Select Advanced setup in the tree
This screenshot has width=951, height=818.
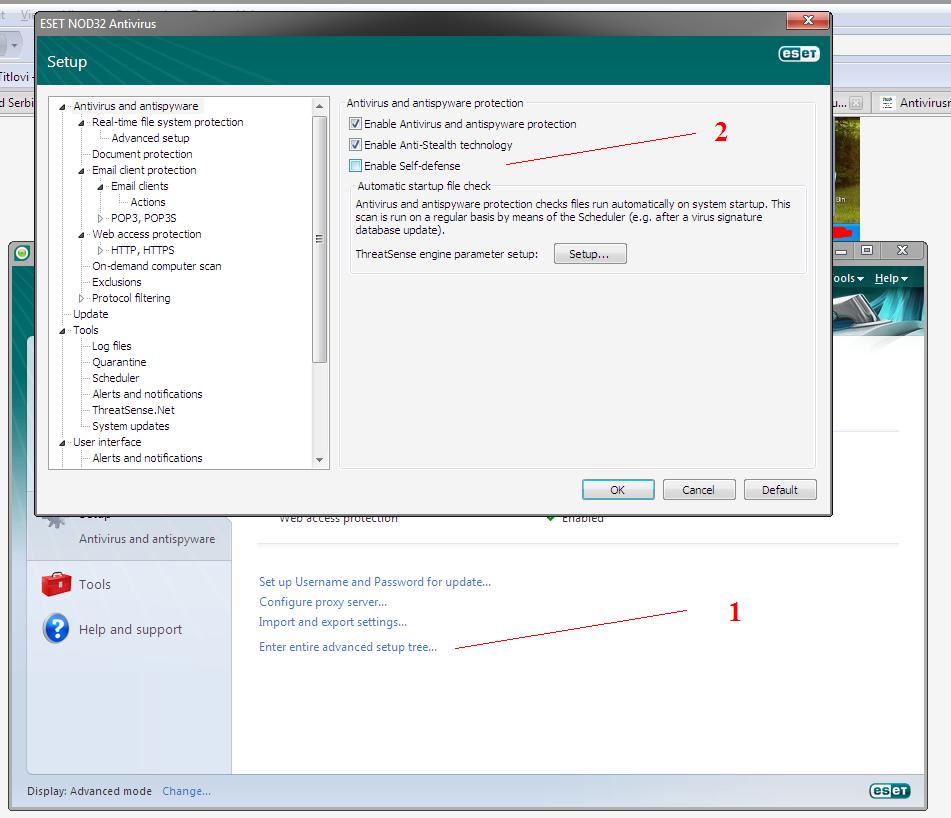[150, 138]
